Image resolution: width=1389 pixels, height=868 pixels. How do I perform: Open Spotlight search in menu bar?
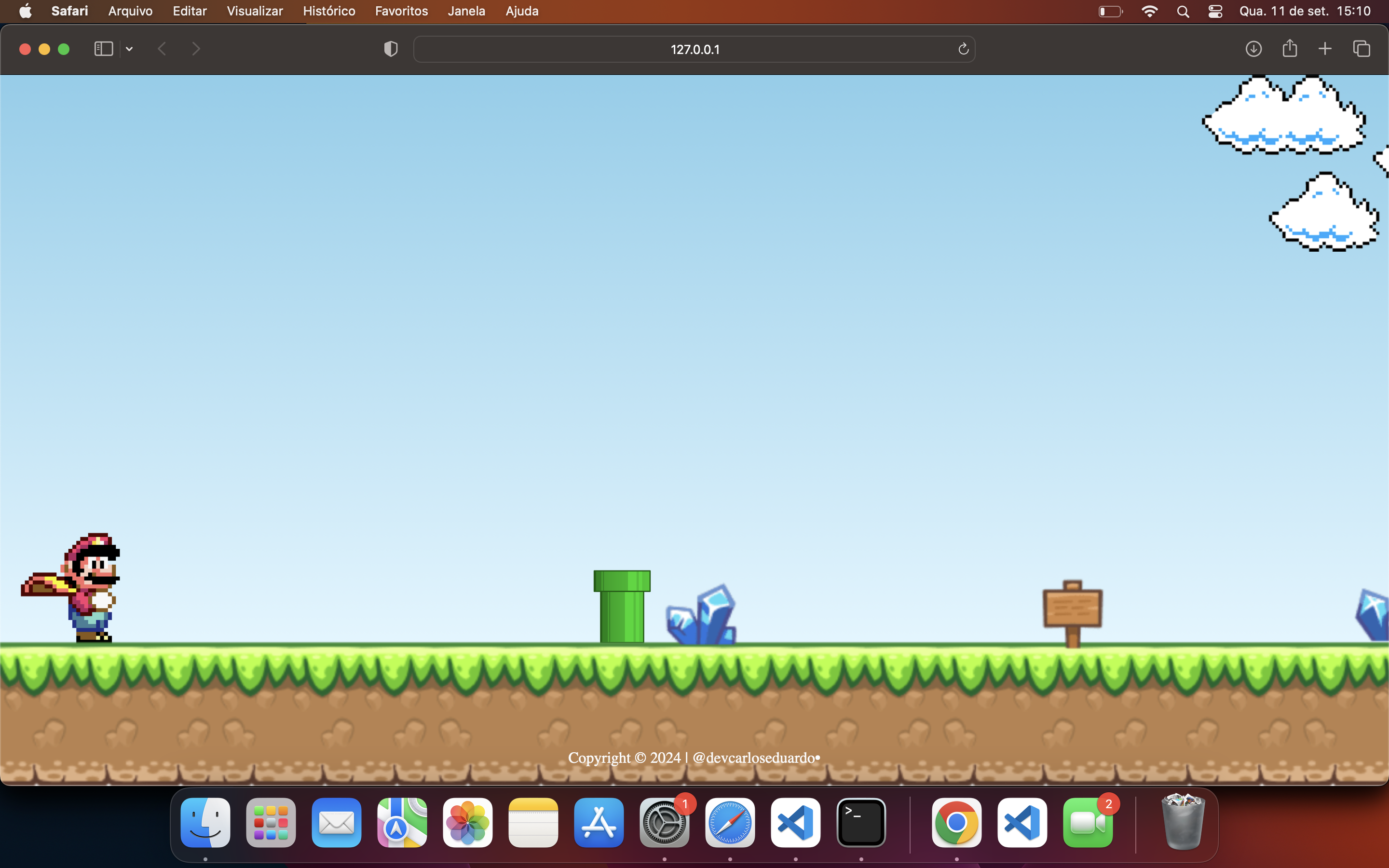coord(1183,12)
